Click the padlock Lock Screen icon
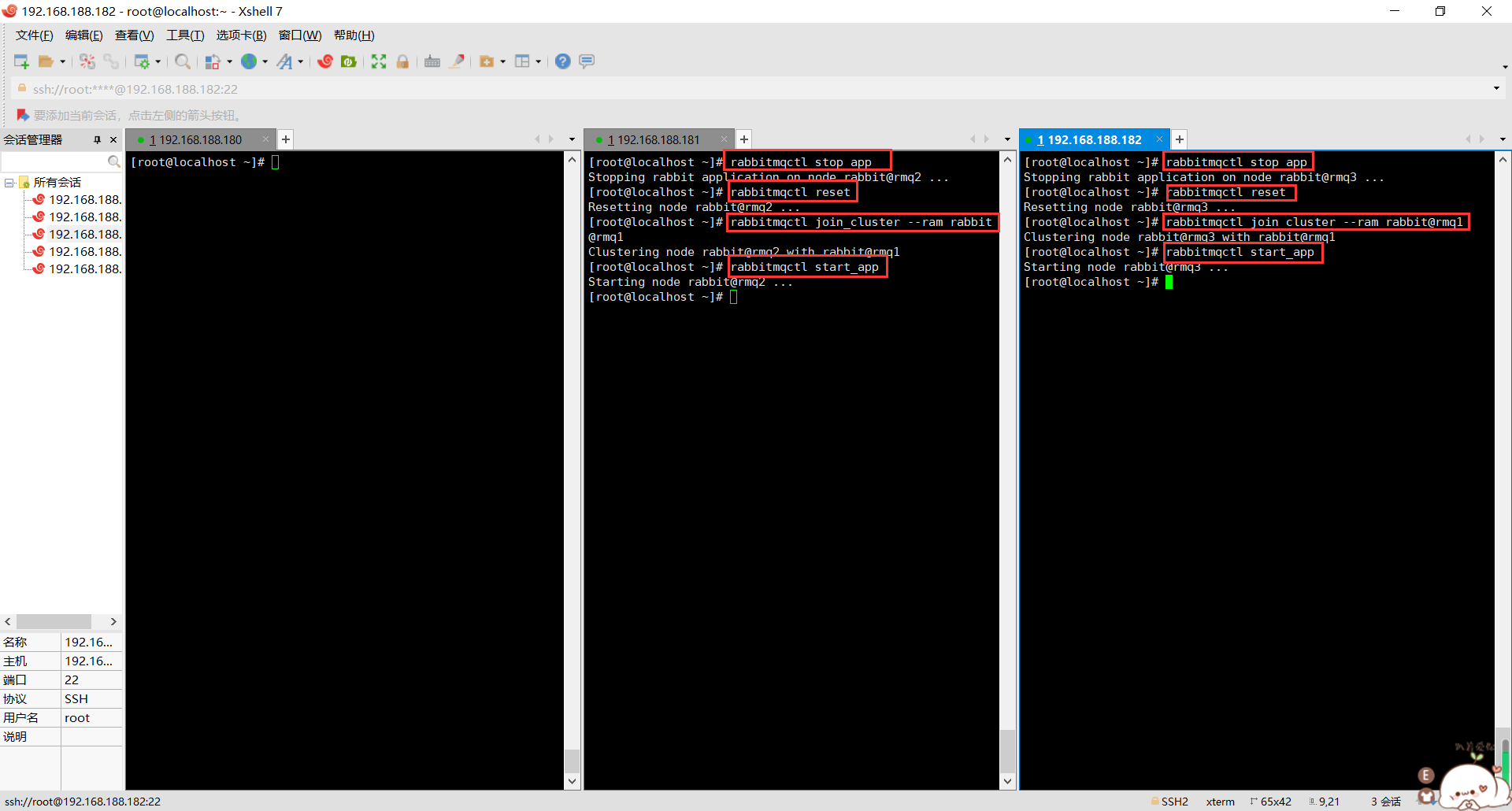The height and width of the screenshot is (811, 1512). click(402, 61)
